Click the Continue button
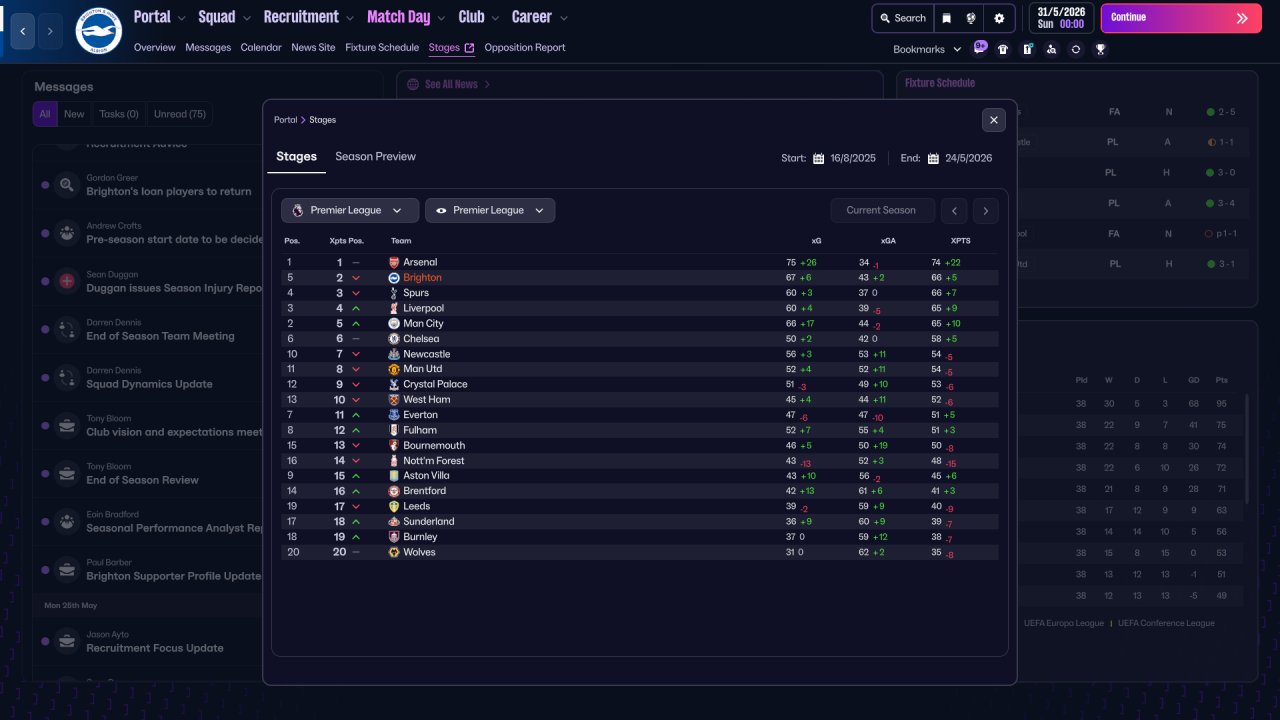1280x720 pixels. coord(1181,18)
